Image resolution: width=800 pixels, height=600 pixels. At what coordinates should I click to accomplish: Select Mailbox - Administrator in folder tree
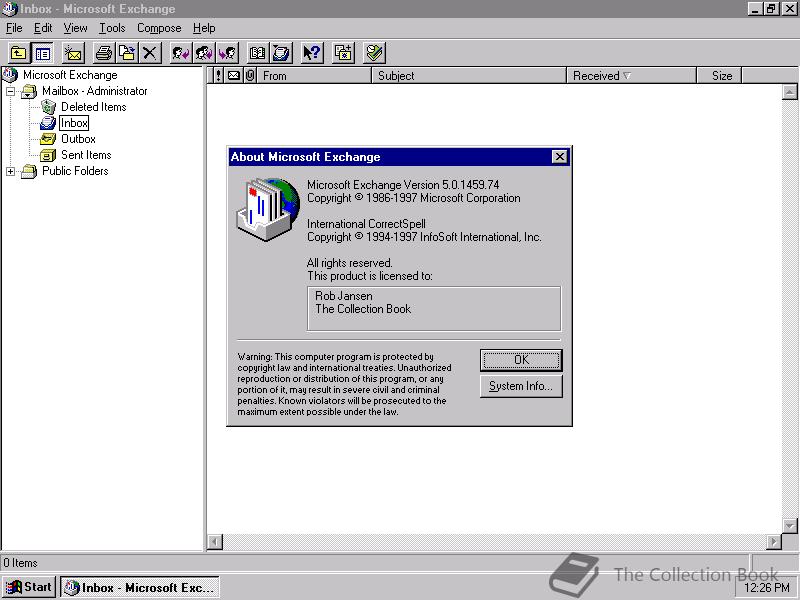point(94,91)
